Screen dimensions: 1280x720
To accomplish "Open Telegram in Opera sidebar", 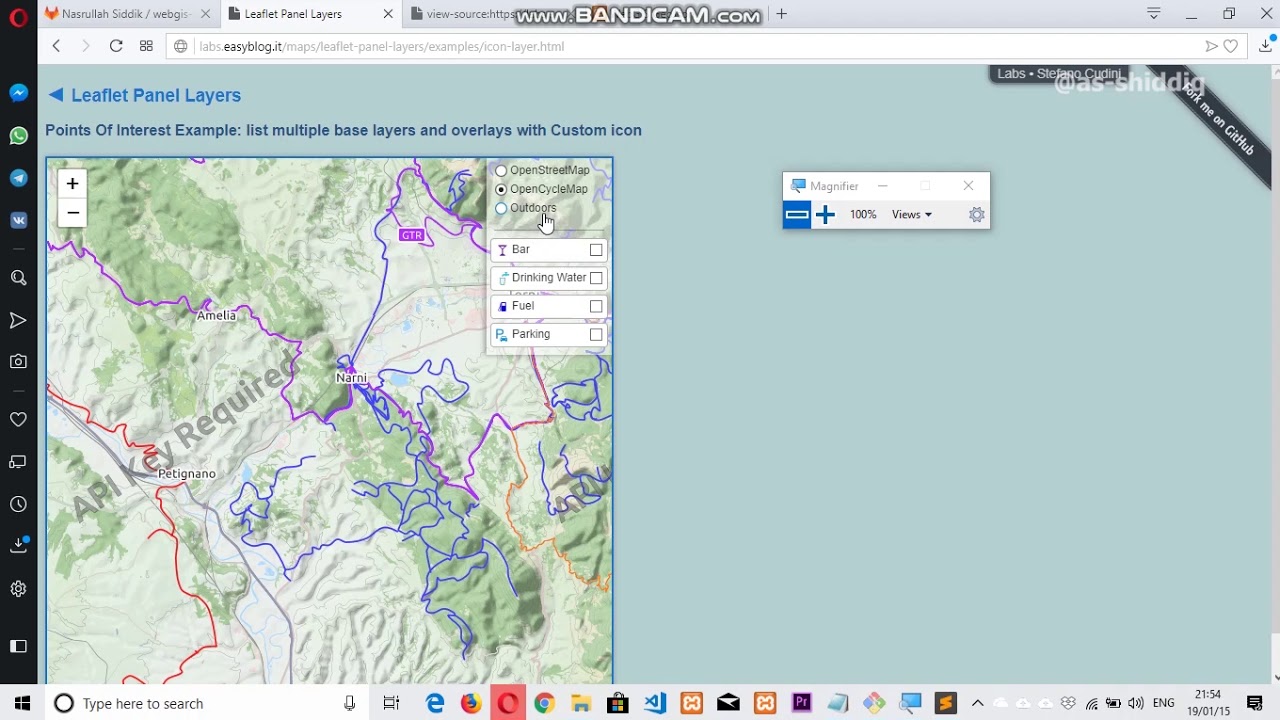I will 18,178.
